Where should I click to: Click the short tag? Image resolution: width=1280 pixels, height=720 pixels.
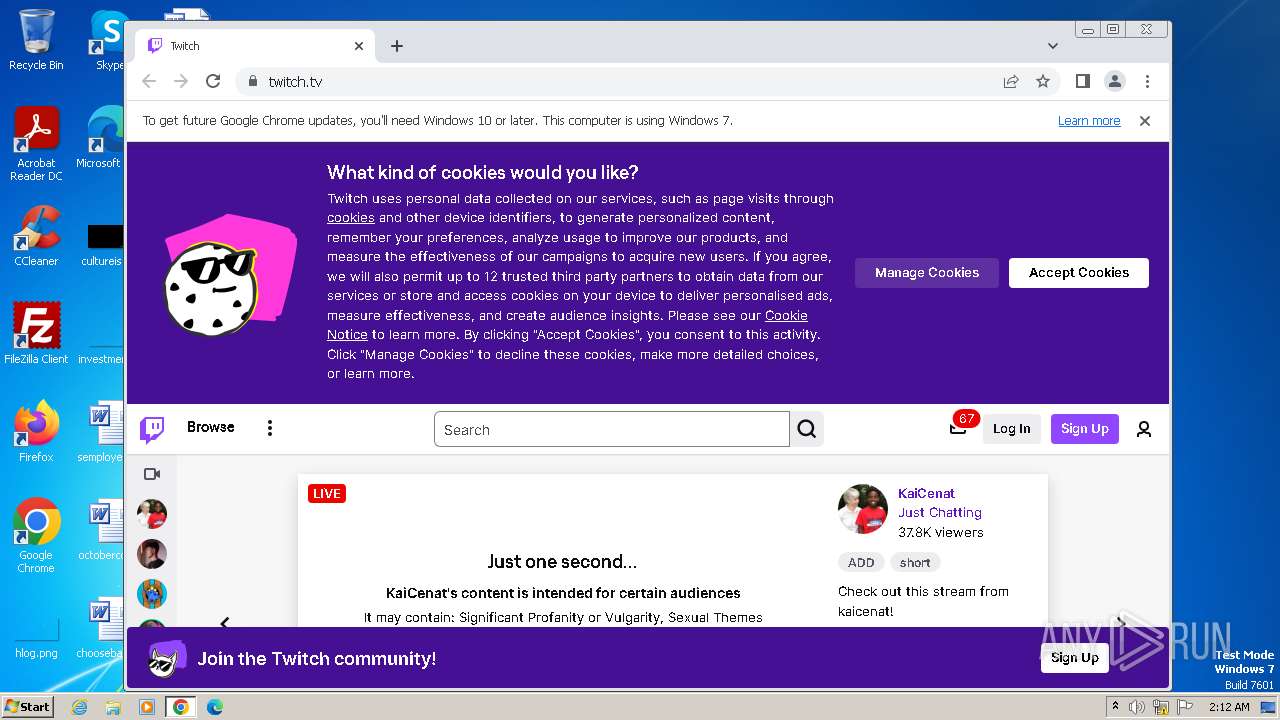[915, 562]
